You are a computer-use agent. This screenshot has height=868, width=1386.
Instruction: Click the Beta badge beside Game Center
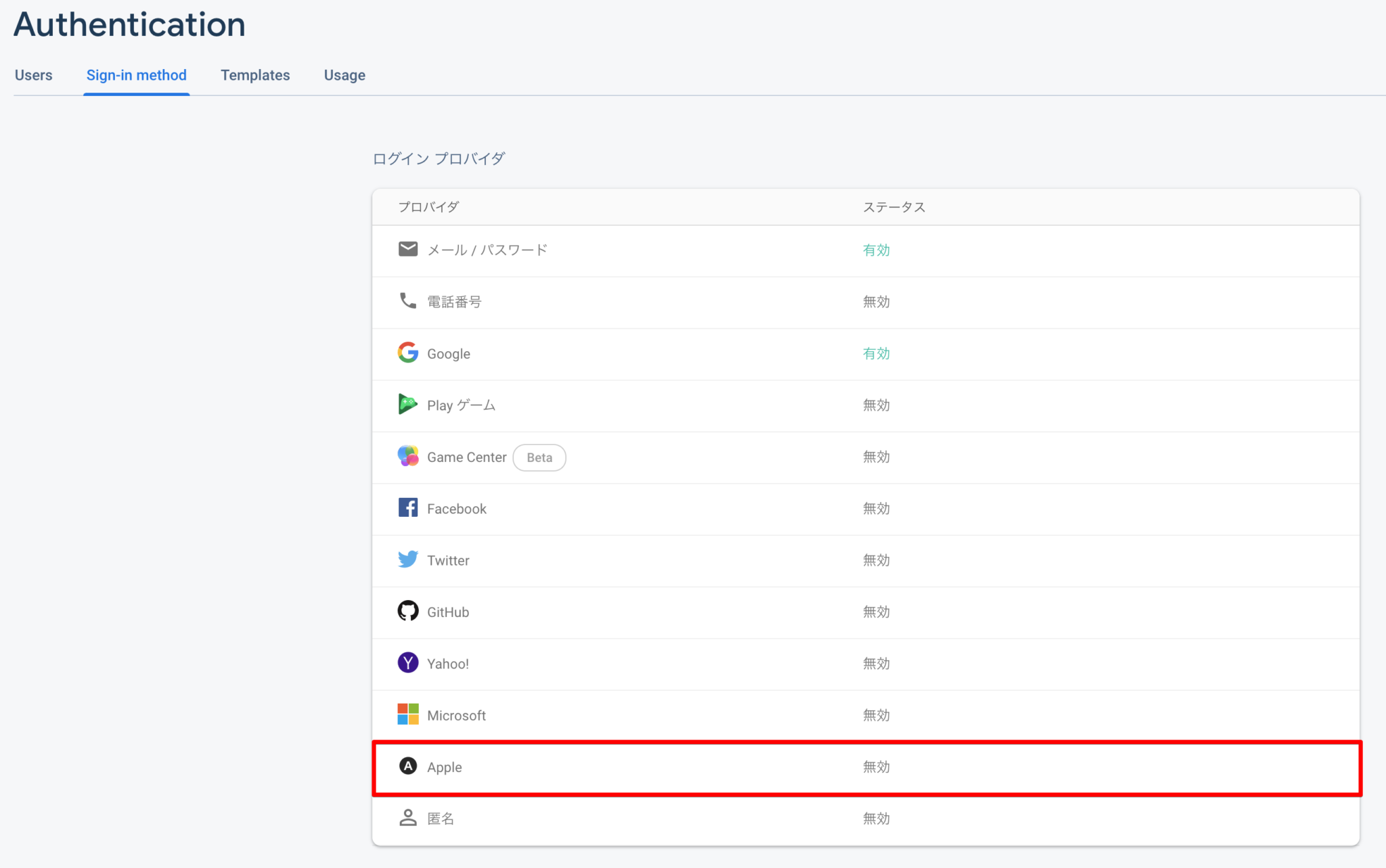539,457
